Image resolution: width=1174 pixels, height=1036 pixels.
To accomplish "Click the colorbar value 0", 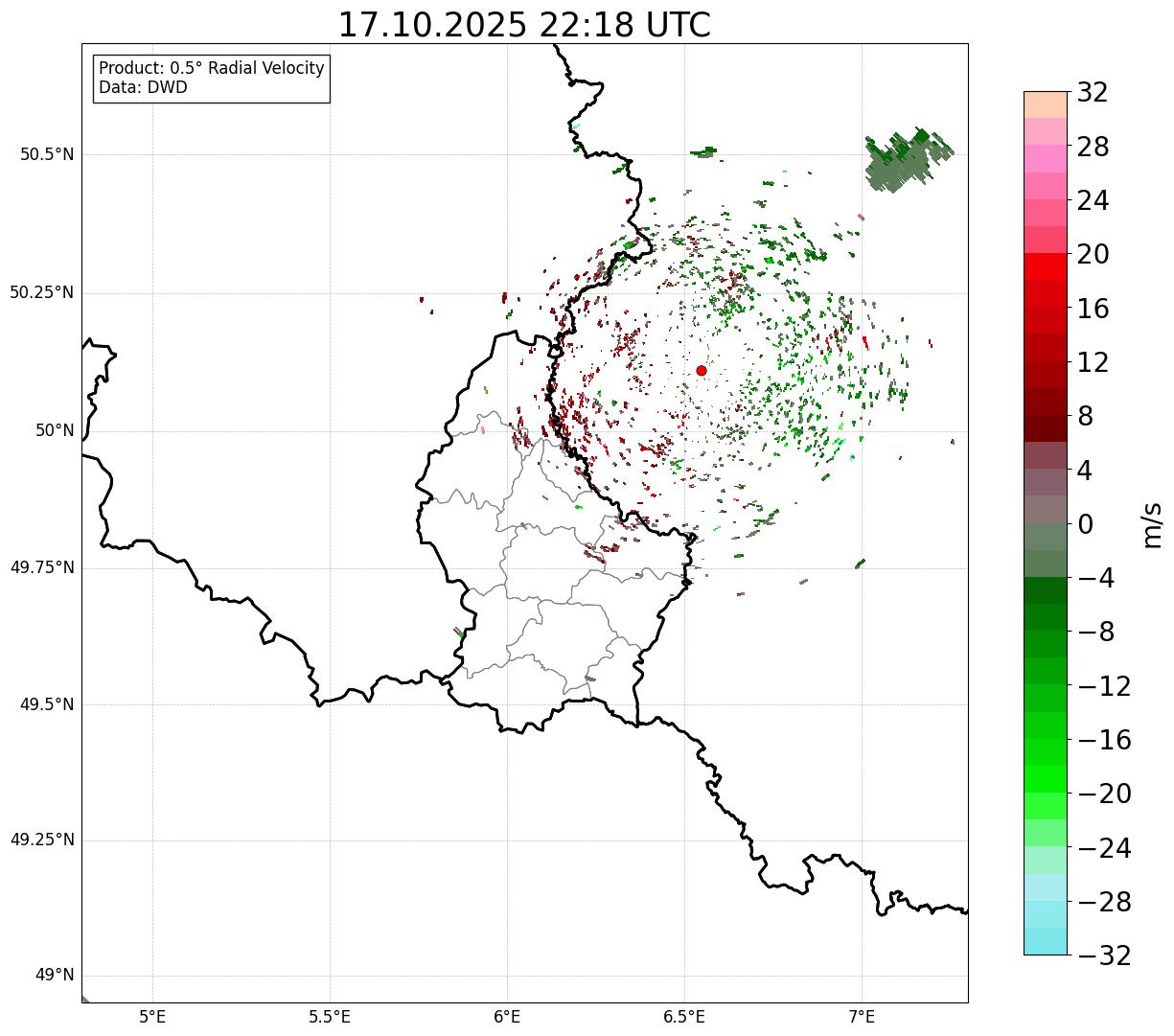I will [1085, 524].
